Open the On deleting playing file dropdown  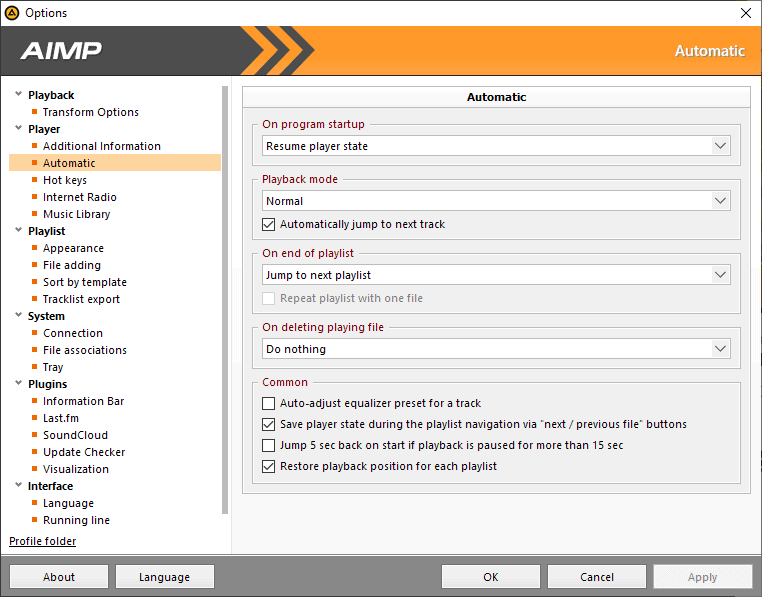point(496,349)
